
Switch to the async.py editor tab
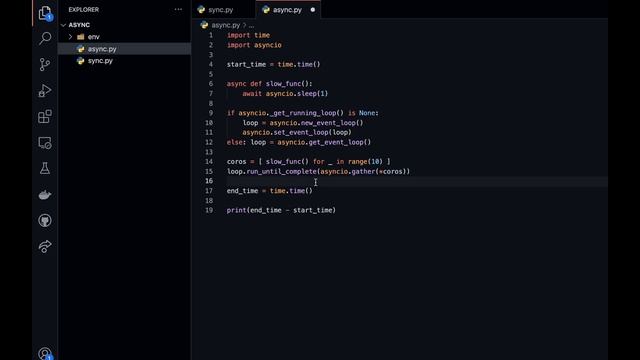(x=288, y=10)
